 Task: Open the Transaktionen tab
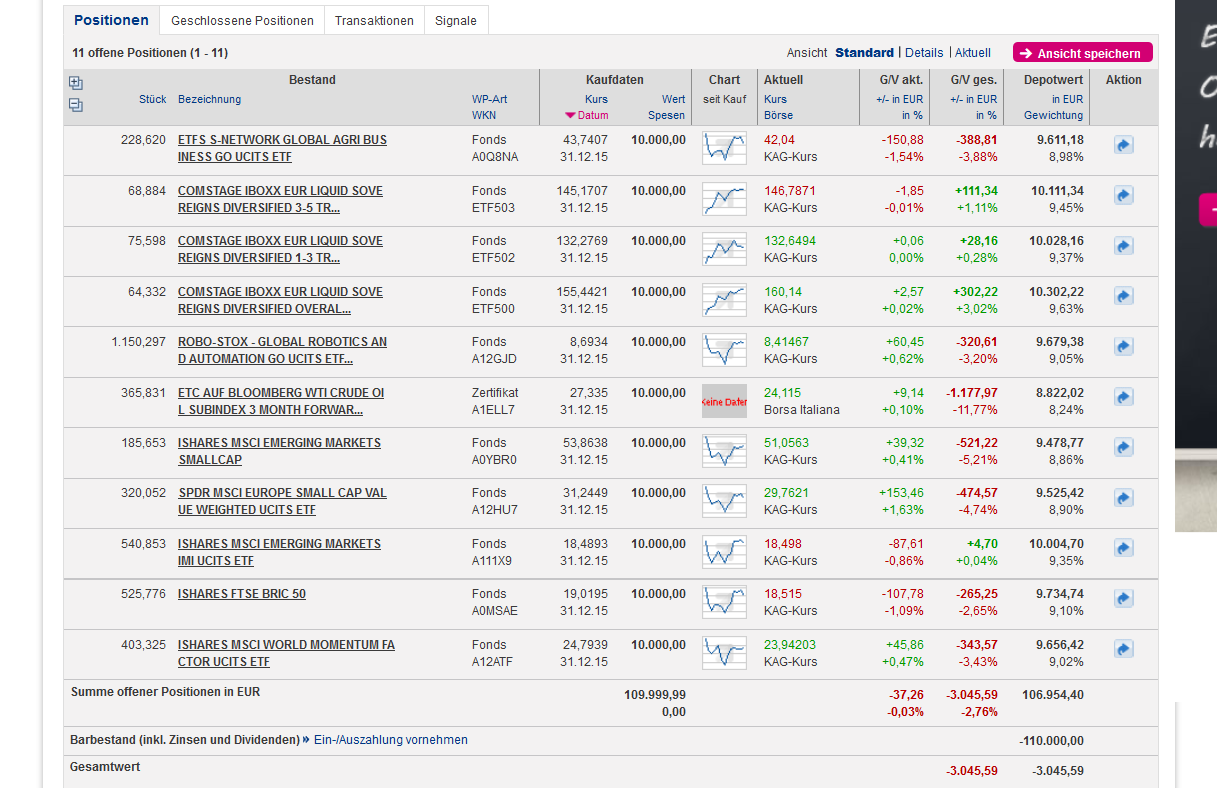(374, 21)
